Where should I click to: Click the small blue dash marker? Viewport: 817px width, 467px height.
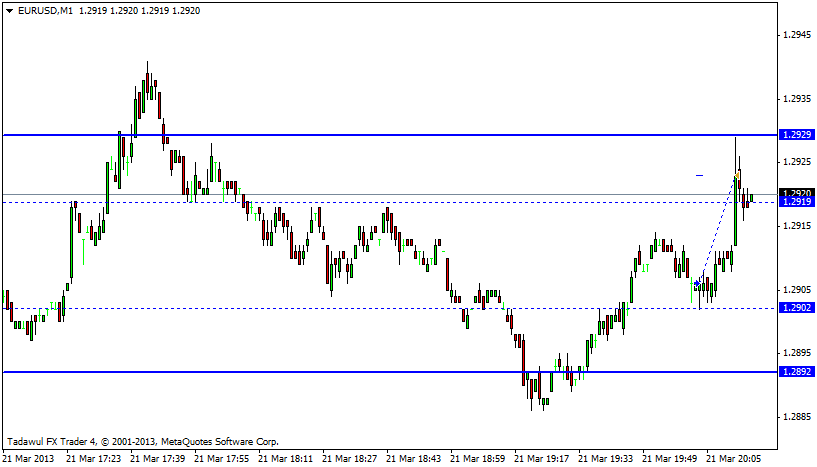pyautogui.click(x=700, y=175)
